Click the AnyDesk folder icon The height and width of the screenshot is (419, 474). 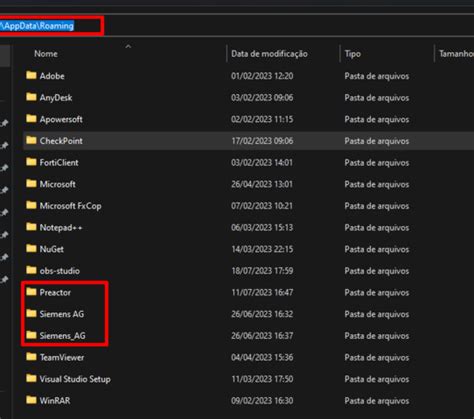click(31, 97)
